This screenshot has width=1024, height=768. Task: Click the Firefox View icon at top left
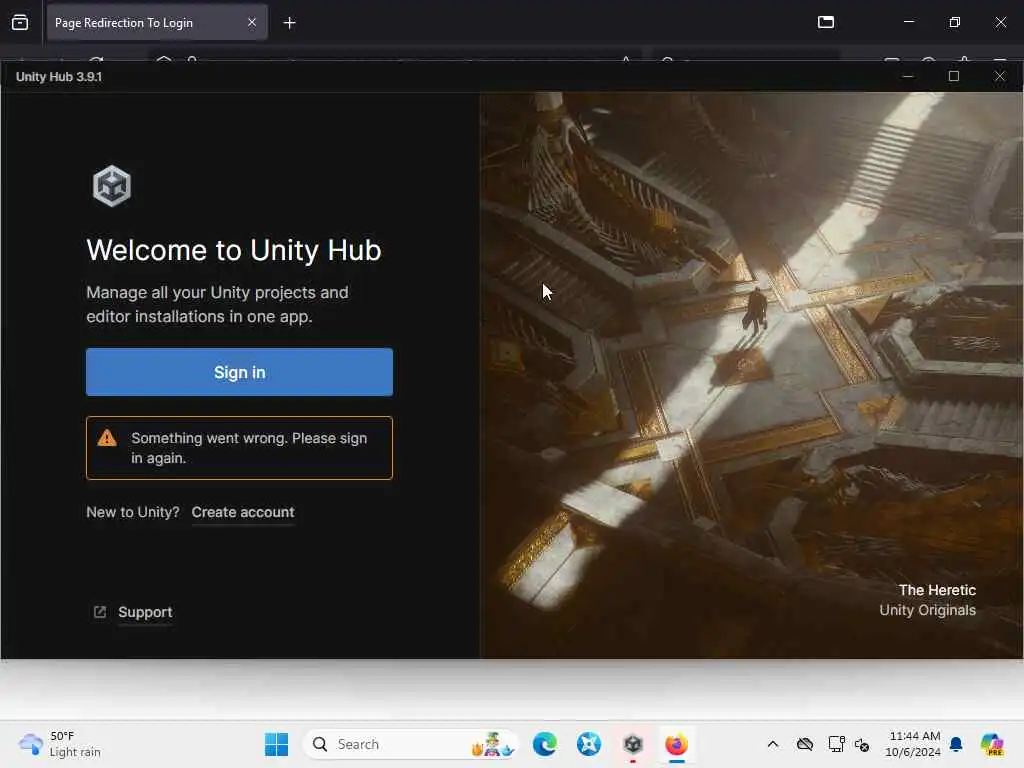click(20, 23)
